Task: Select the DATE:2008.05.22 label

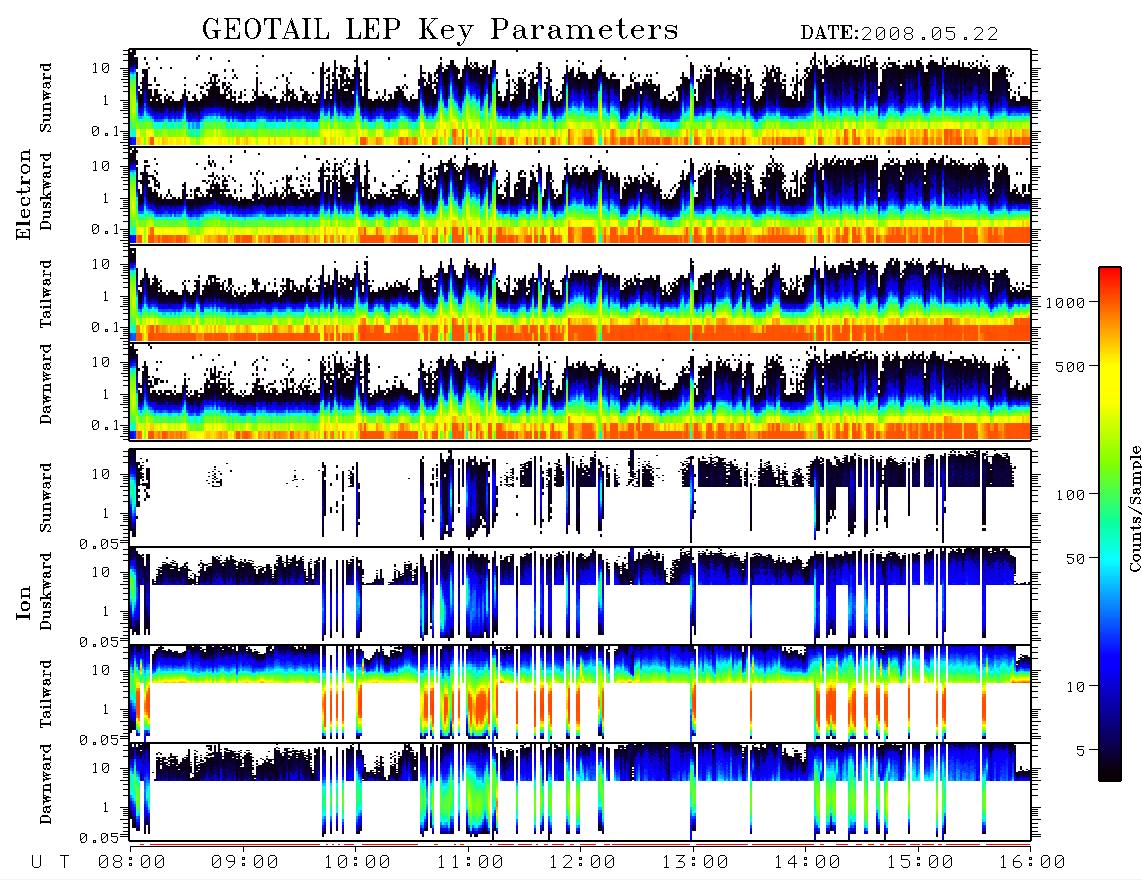Action: (899, 34)
